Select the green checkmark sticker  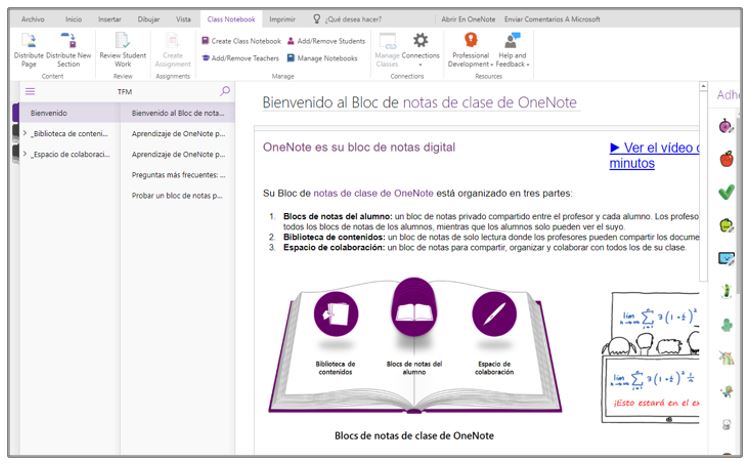point(727,191)
